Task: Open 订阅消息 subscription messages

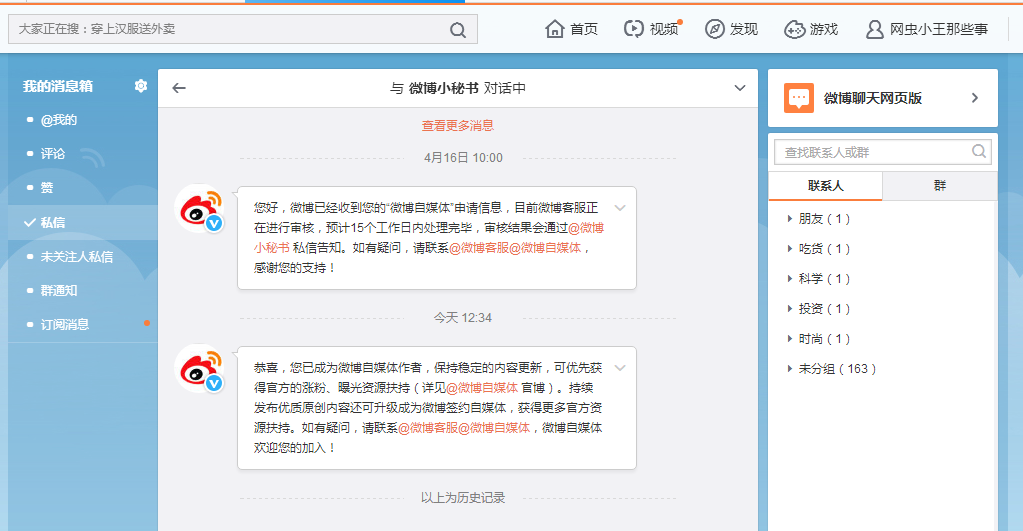Action: point(65,325)
